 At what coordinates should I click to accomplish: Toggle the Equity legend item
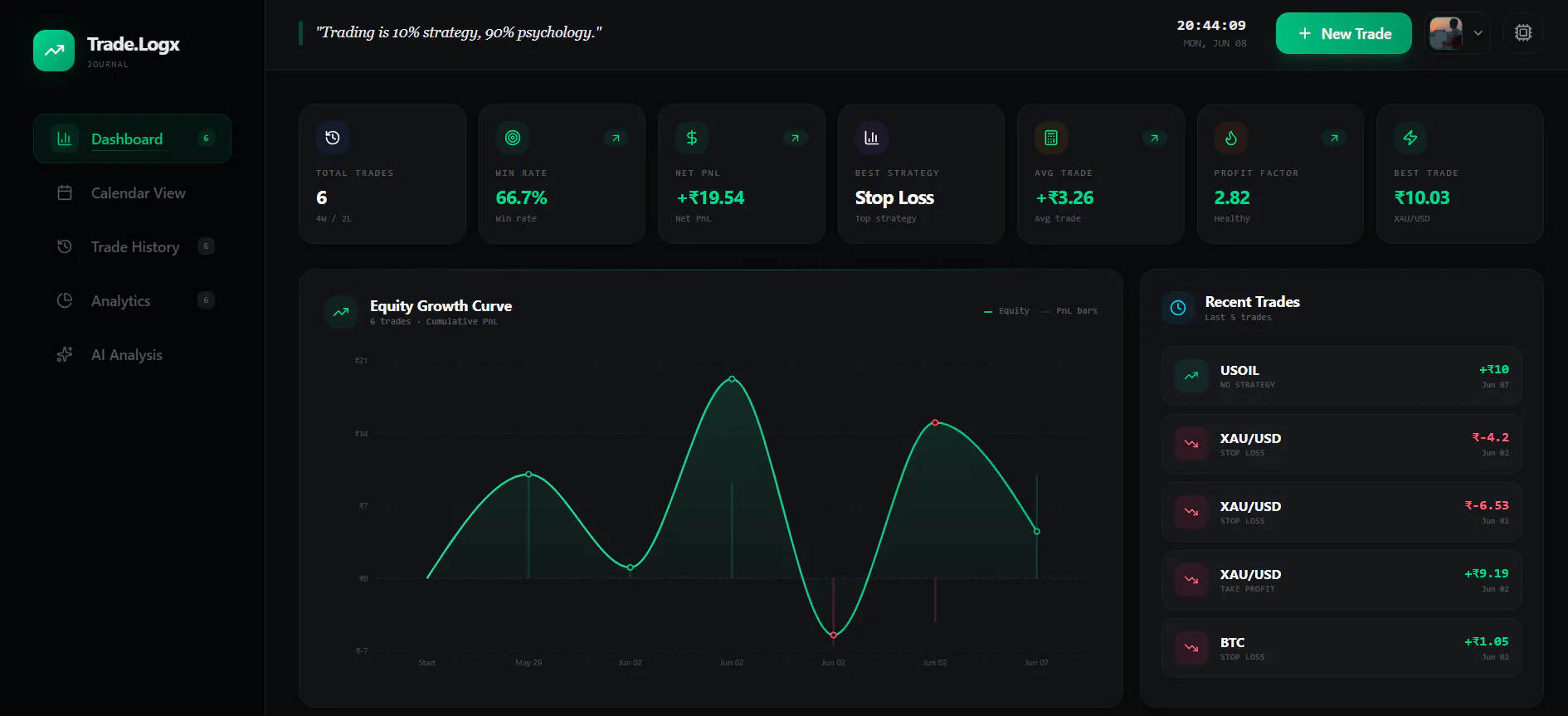click(1006, 311)
